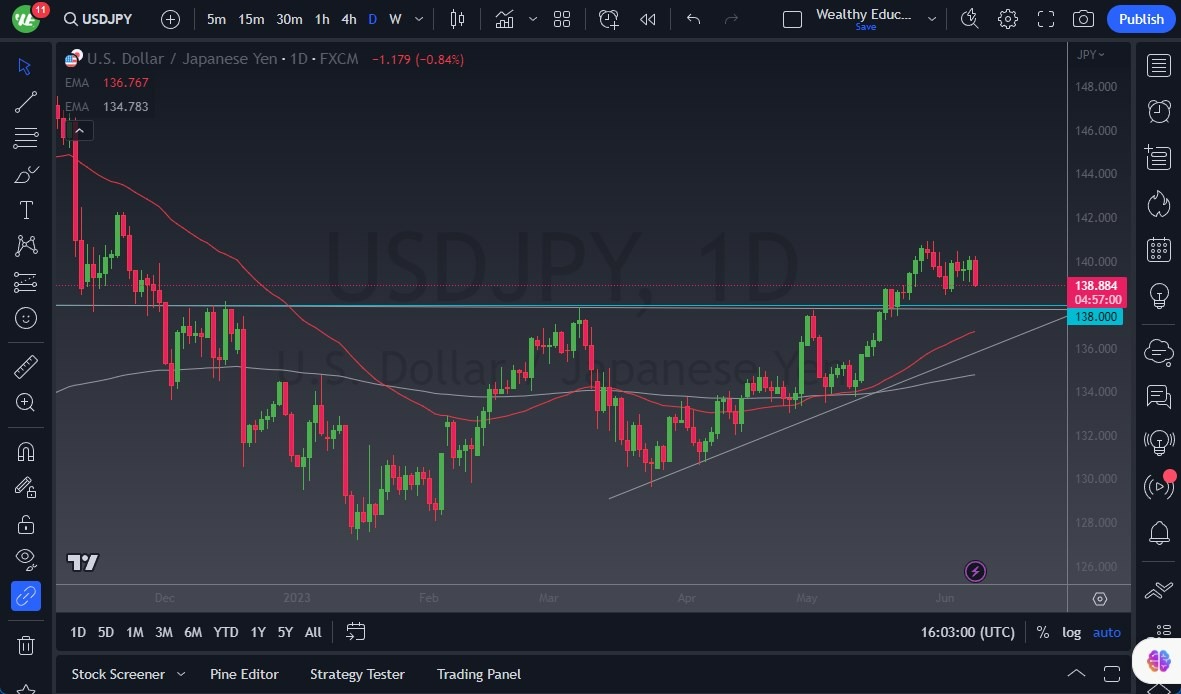
Task: Hide all drawings on chart
Action: tap(25, 559)
